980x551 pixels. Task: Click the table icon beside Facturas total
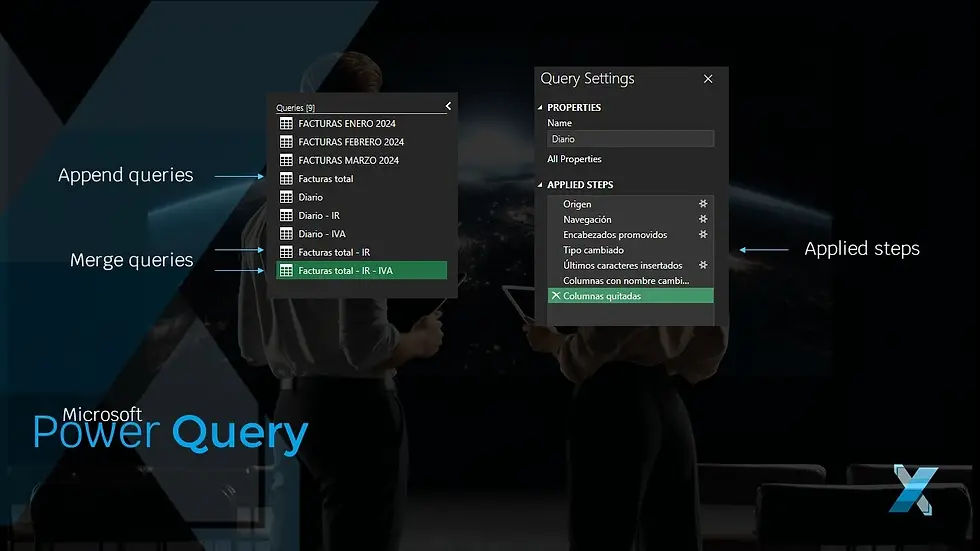pyautogui.click(x=286, y=179)
